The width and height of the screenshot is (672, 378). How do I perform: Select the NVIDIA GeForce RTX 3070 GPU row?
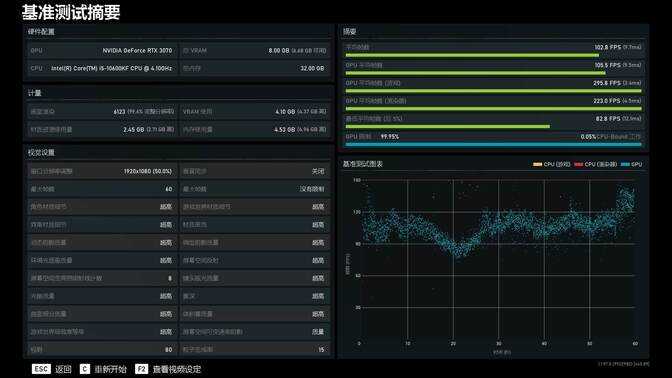pyautogui.click(x=102, y=51)
